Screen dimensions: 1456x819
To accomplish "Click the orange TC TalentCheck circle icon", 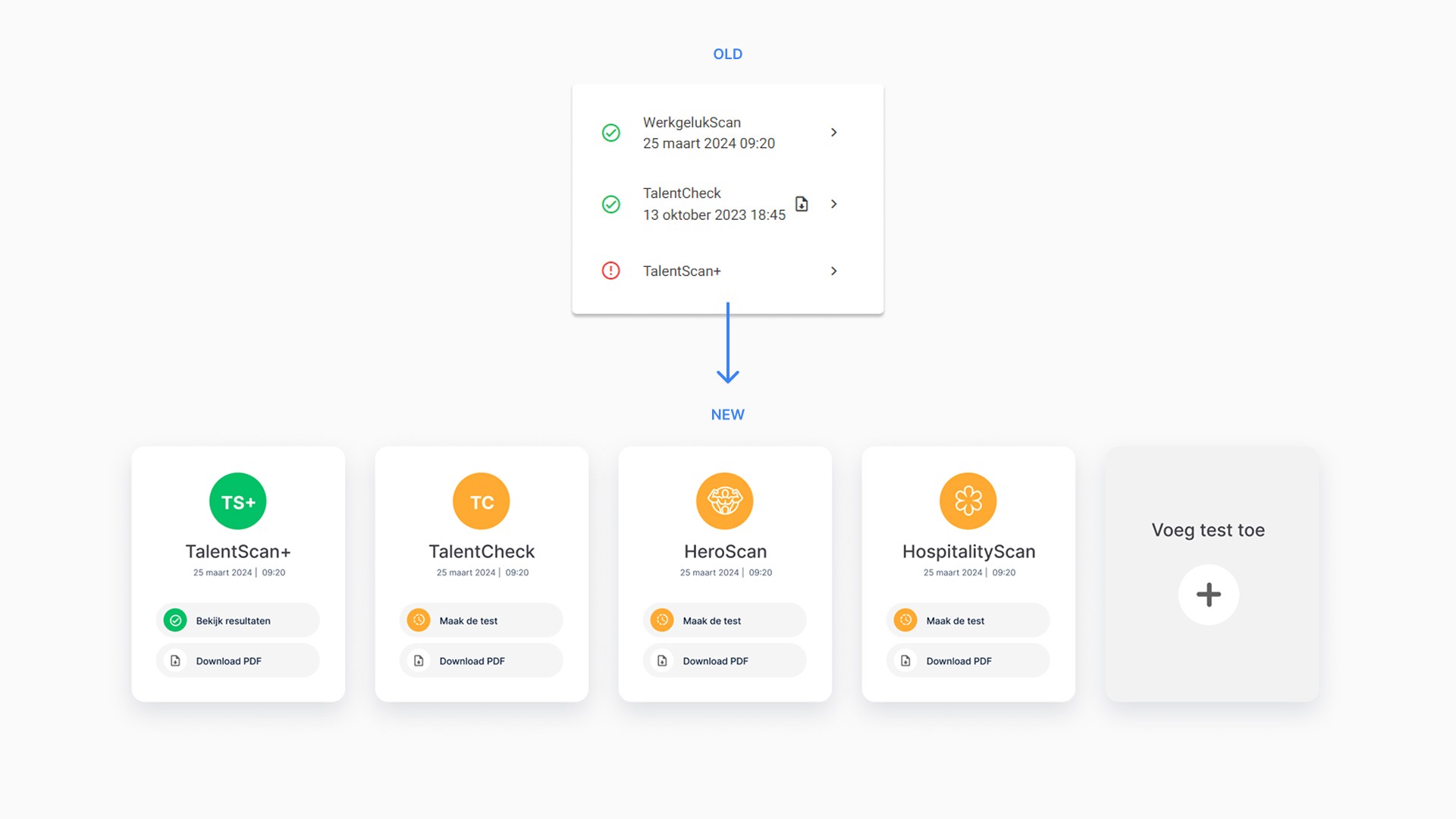I will coord(482,501).
